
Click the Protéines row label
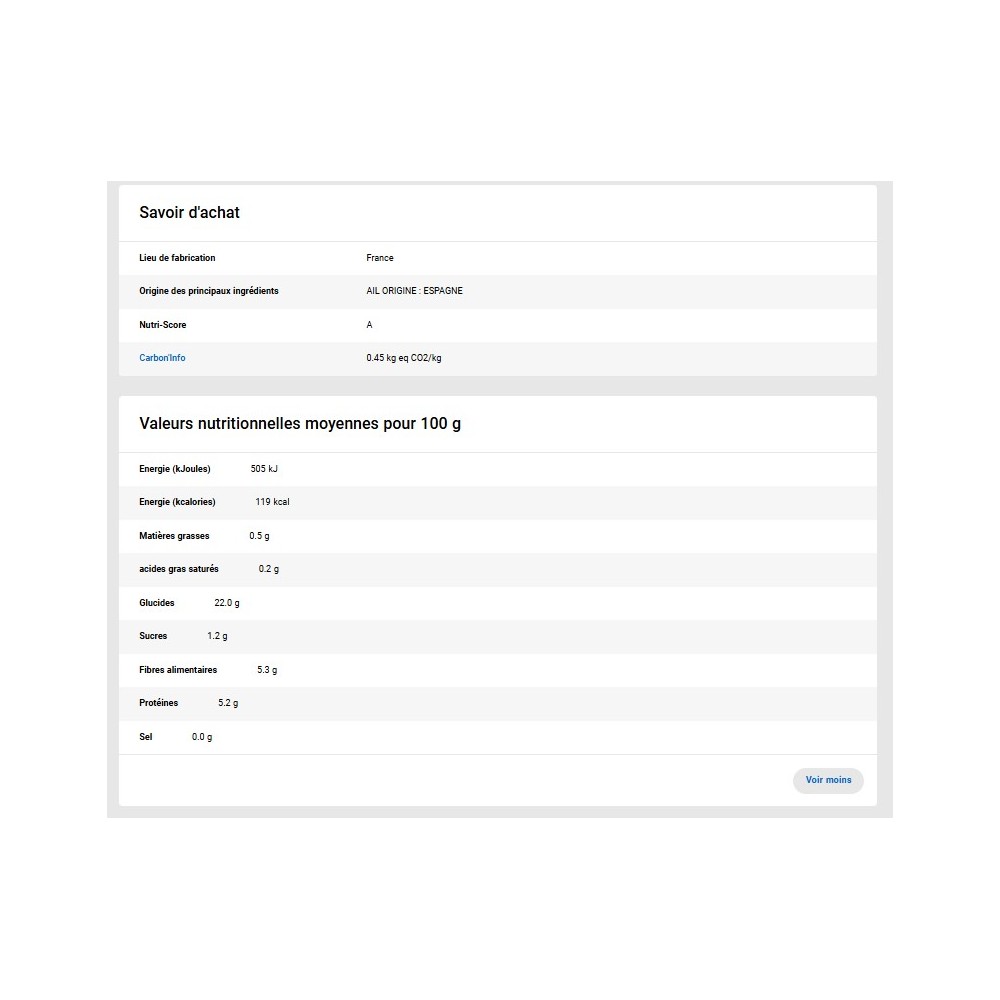point(159,703)
